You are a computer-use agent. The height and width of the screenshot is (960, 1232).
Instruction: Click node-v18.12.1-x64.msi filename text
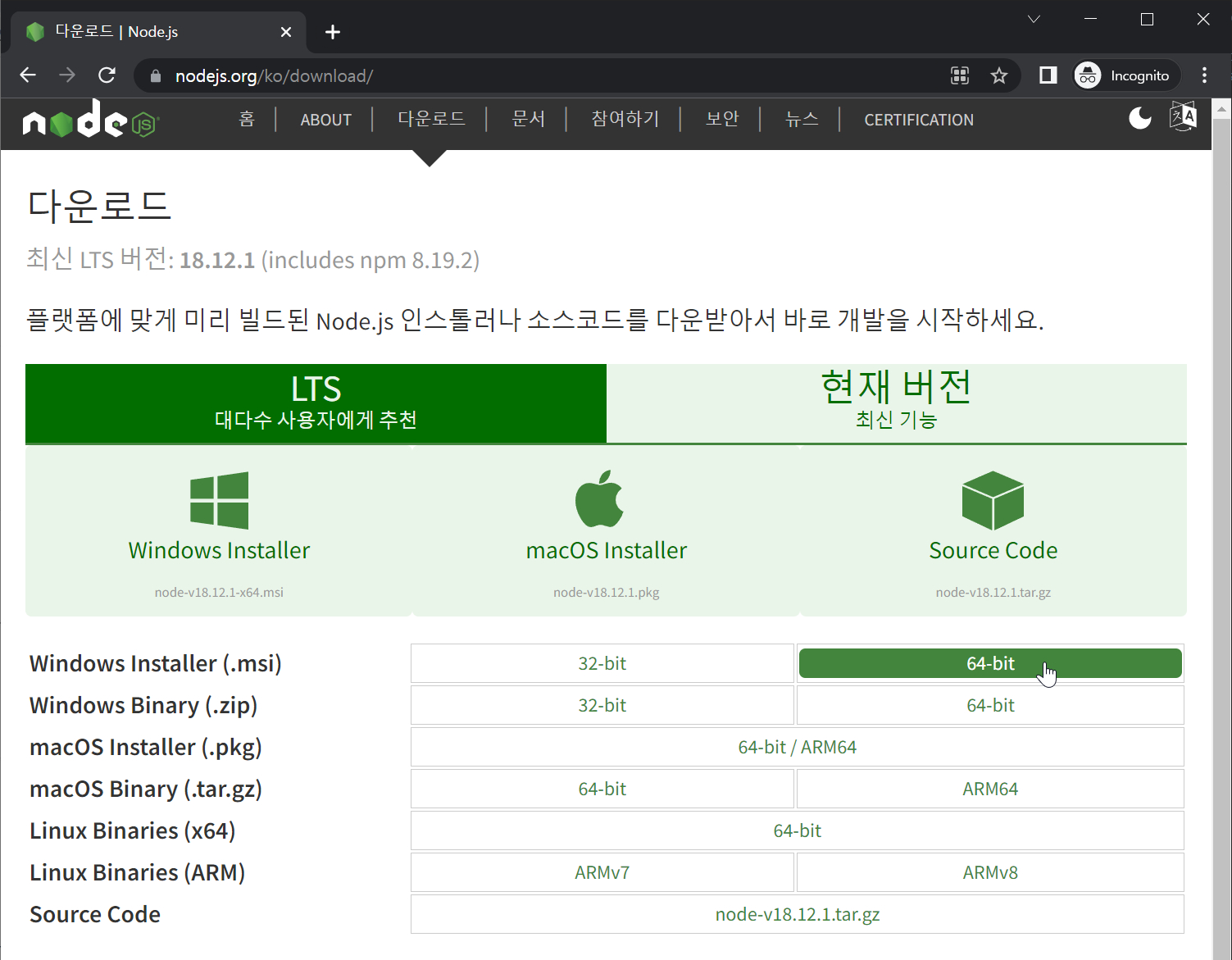[219, 592]
